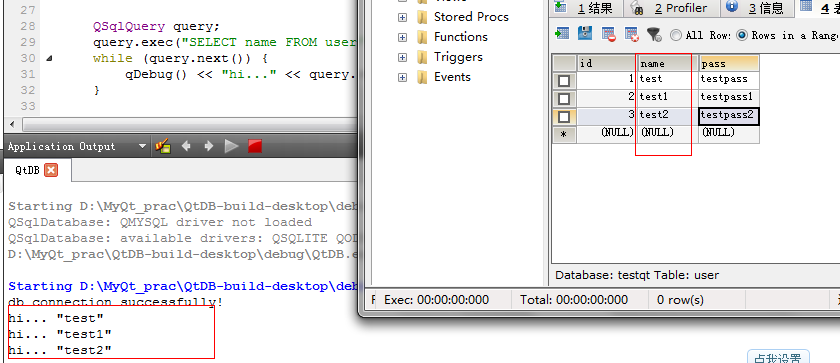Select the id cell with value 1

pos(607,80)
